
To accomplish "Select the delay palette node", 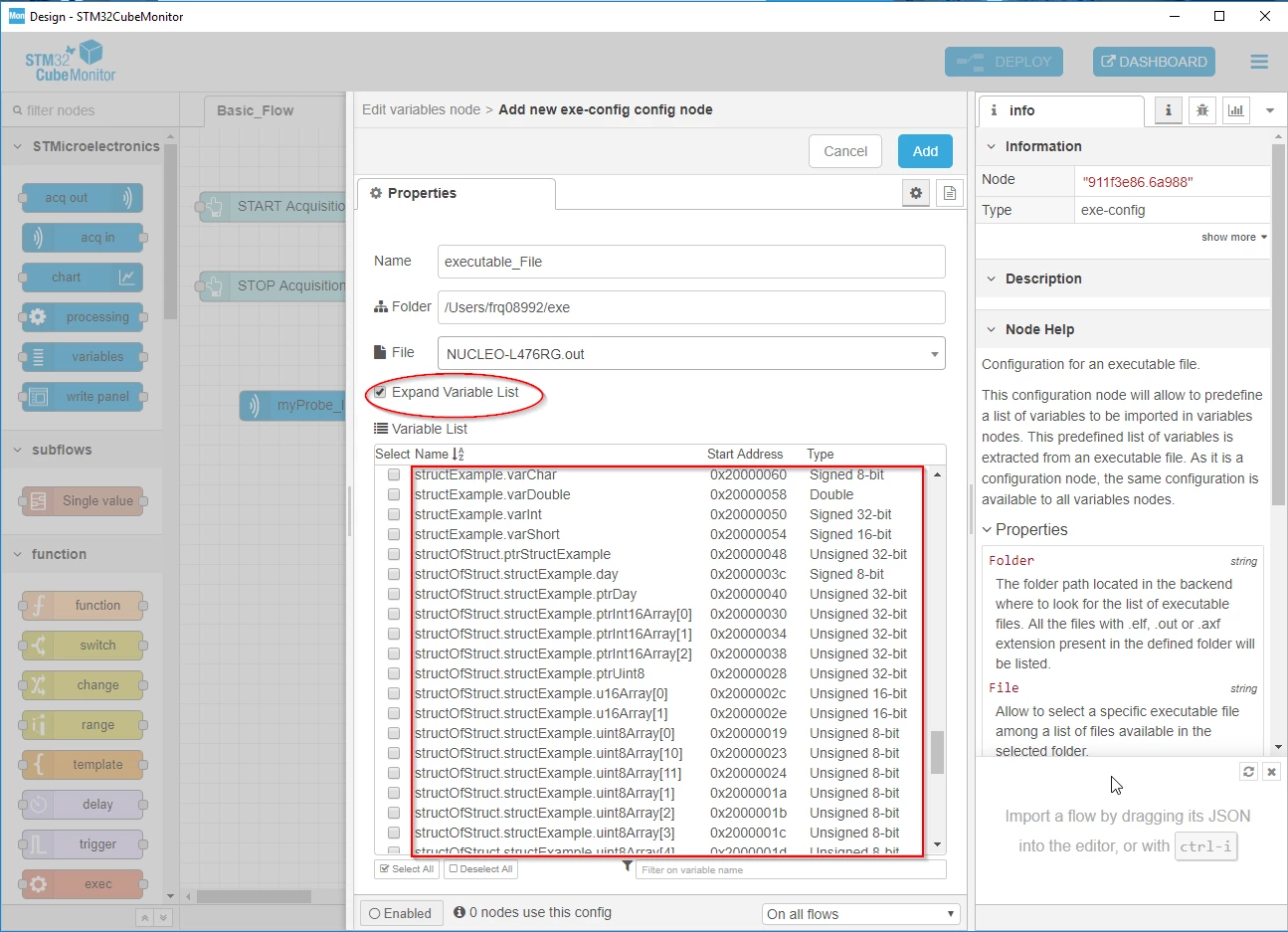I will point(82,805).
